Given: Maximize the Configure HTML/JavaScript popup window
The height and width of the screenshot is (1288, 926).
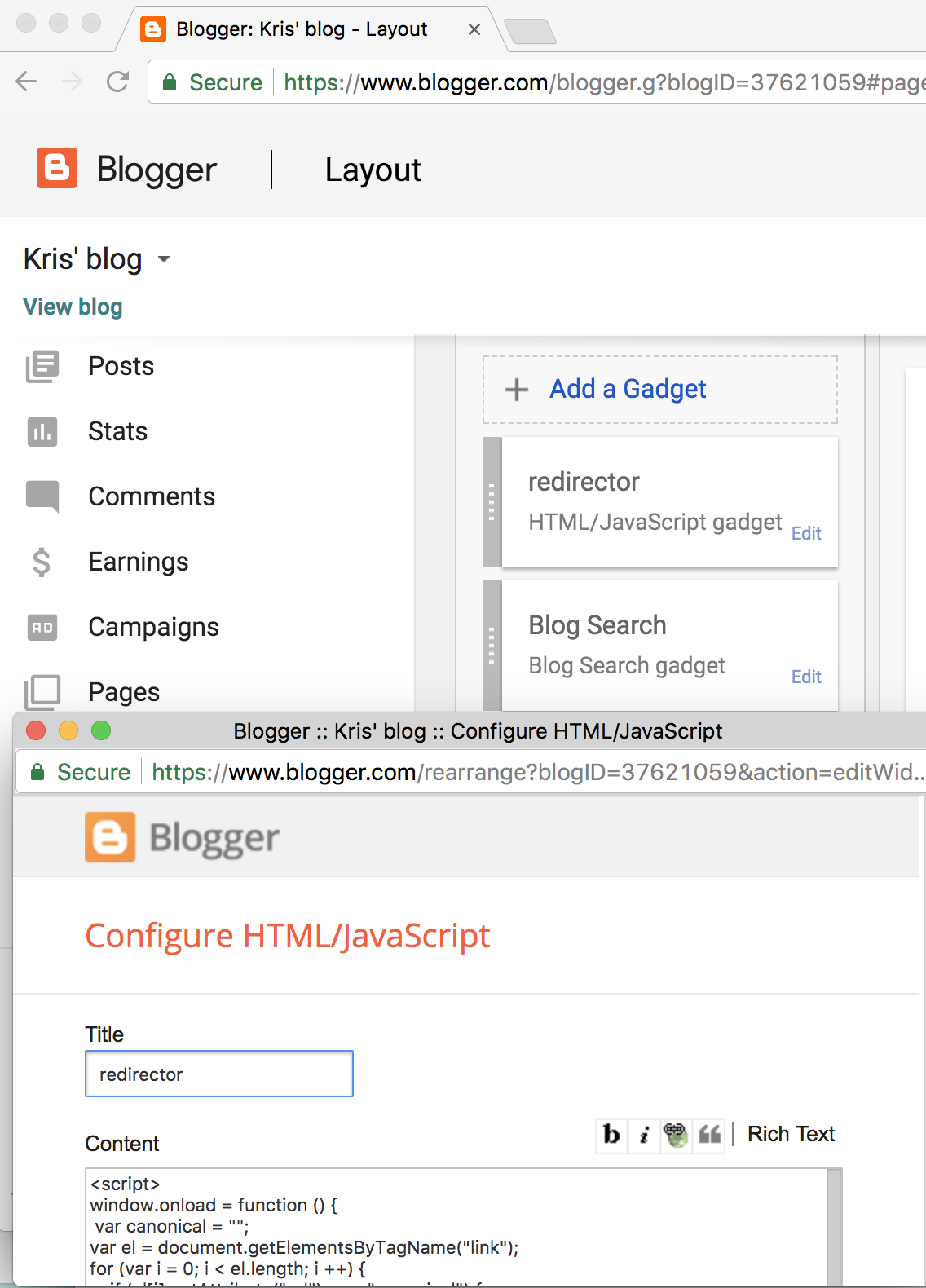Looking at the screenshot, I should point(101,730).
